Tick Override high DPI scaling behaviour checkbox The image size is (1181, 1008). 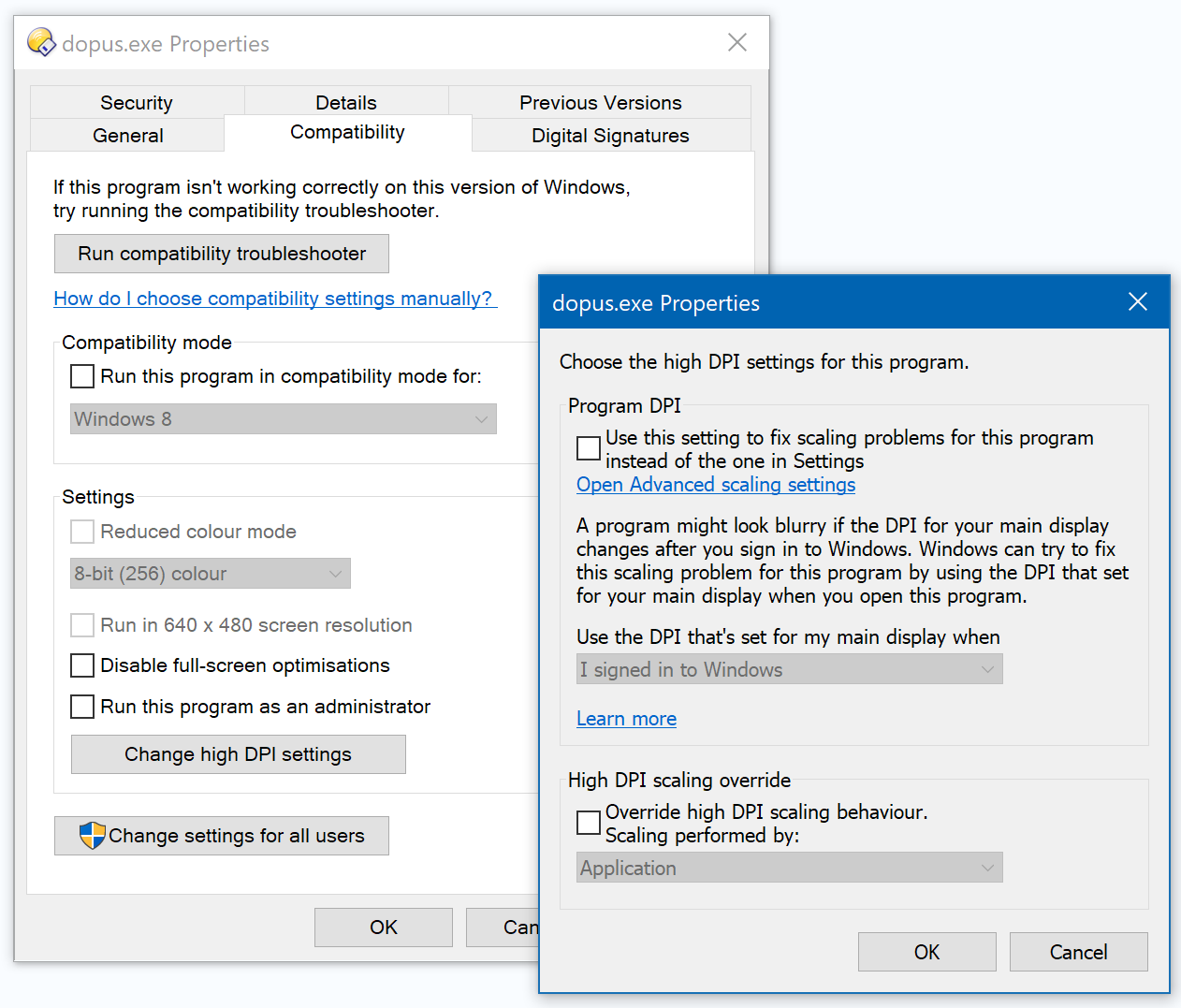pyautogui.click(x=589, y=823)
